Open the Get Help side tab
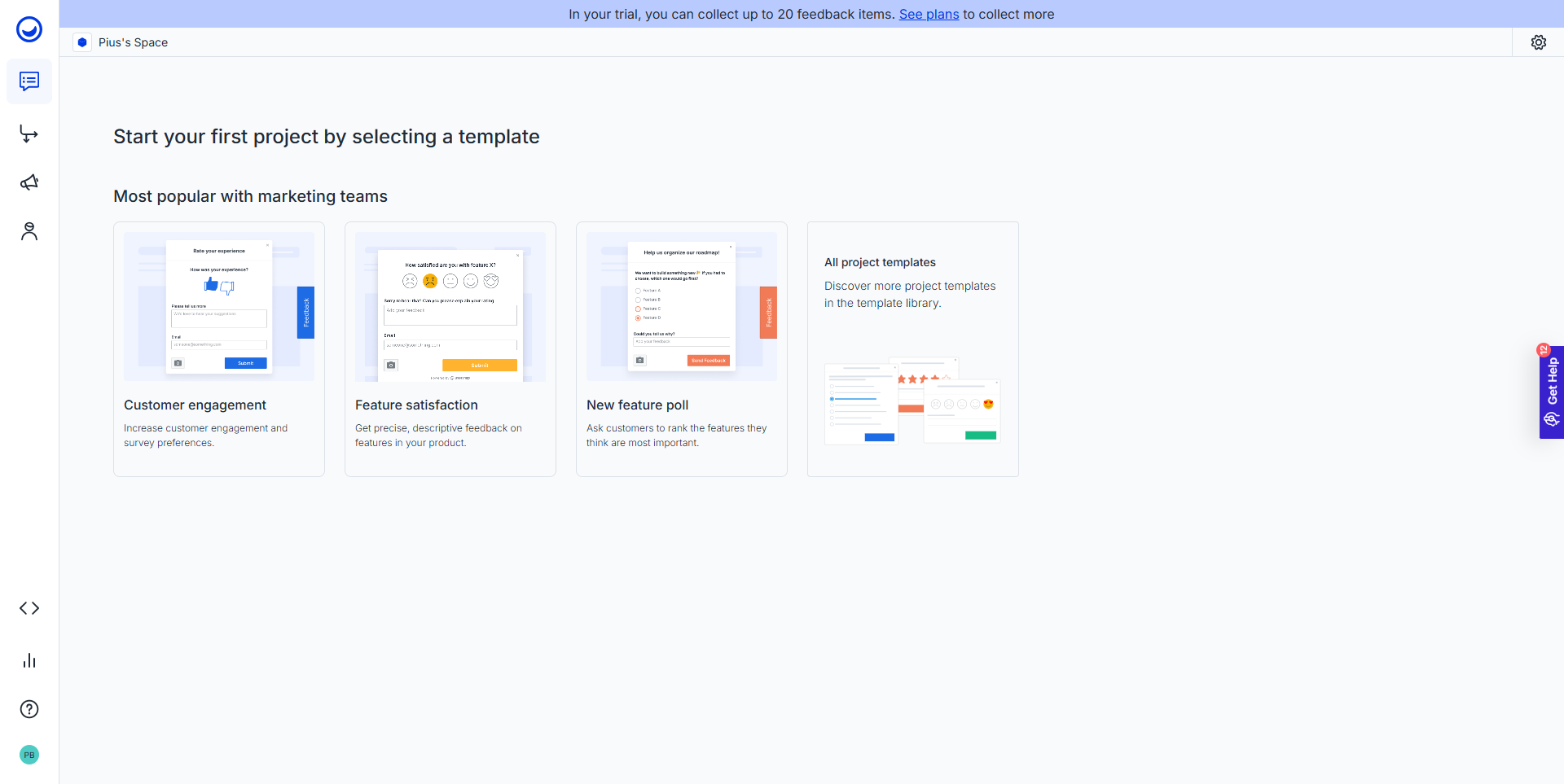 pyautogui.click(x=1551, y=392)
